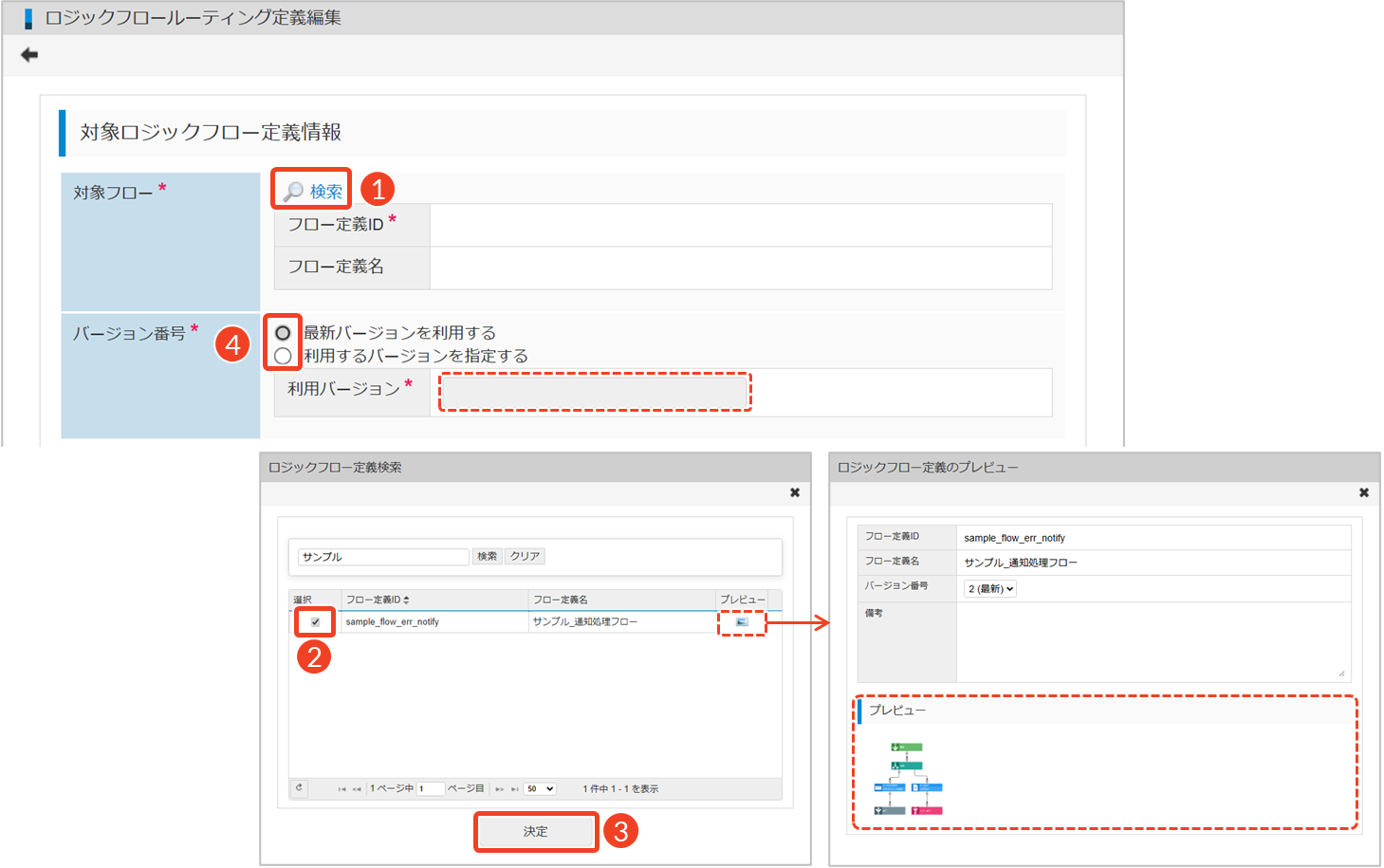Toggle checkbox for sample_flow_err_notify row
This screenshot has width=1384, height=868.
point(315,622)
